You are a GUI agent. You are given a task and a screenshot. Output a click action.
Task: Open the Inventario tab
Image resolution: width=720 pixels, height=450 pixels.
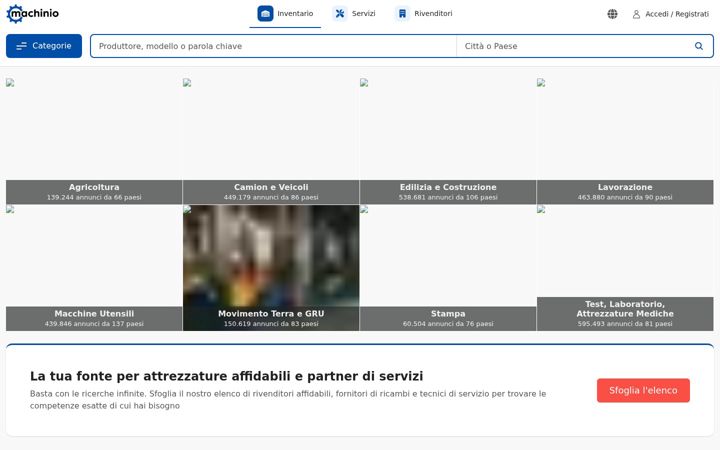point(285,14)
